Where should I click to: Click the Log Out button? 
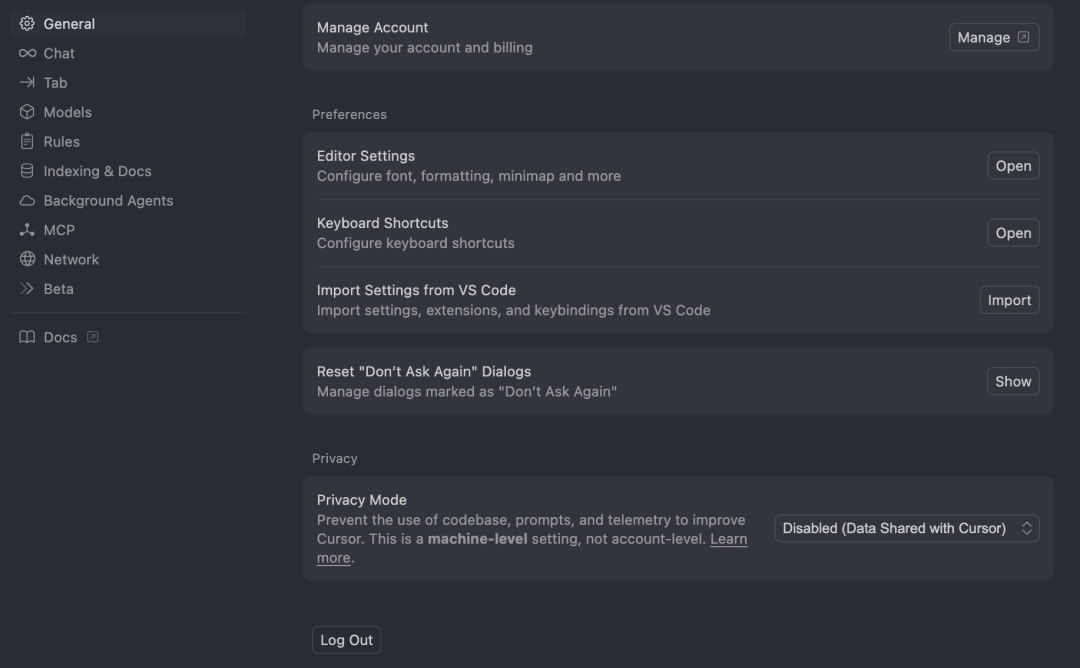[346, 640]
